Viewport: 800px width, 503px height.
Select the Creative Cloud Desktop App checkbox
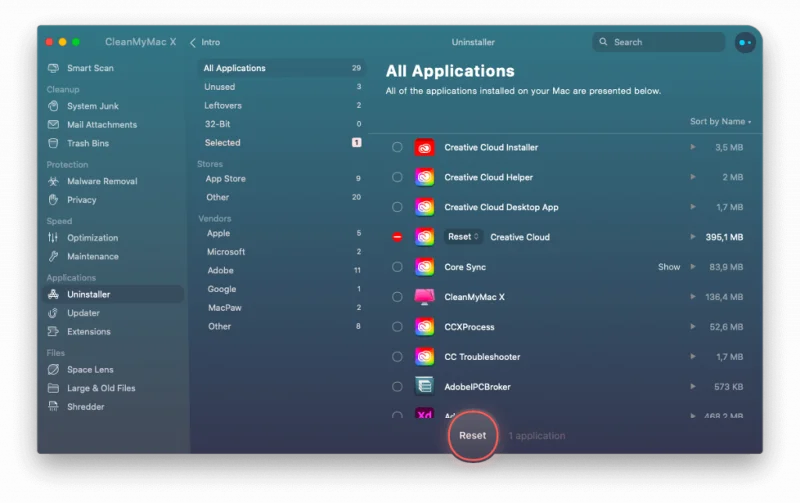397,207
